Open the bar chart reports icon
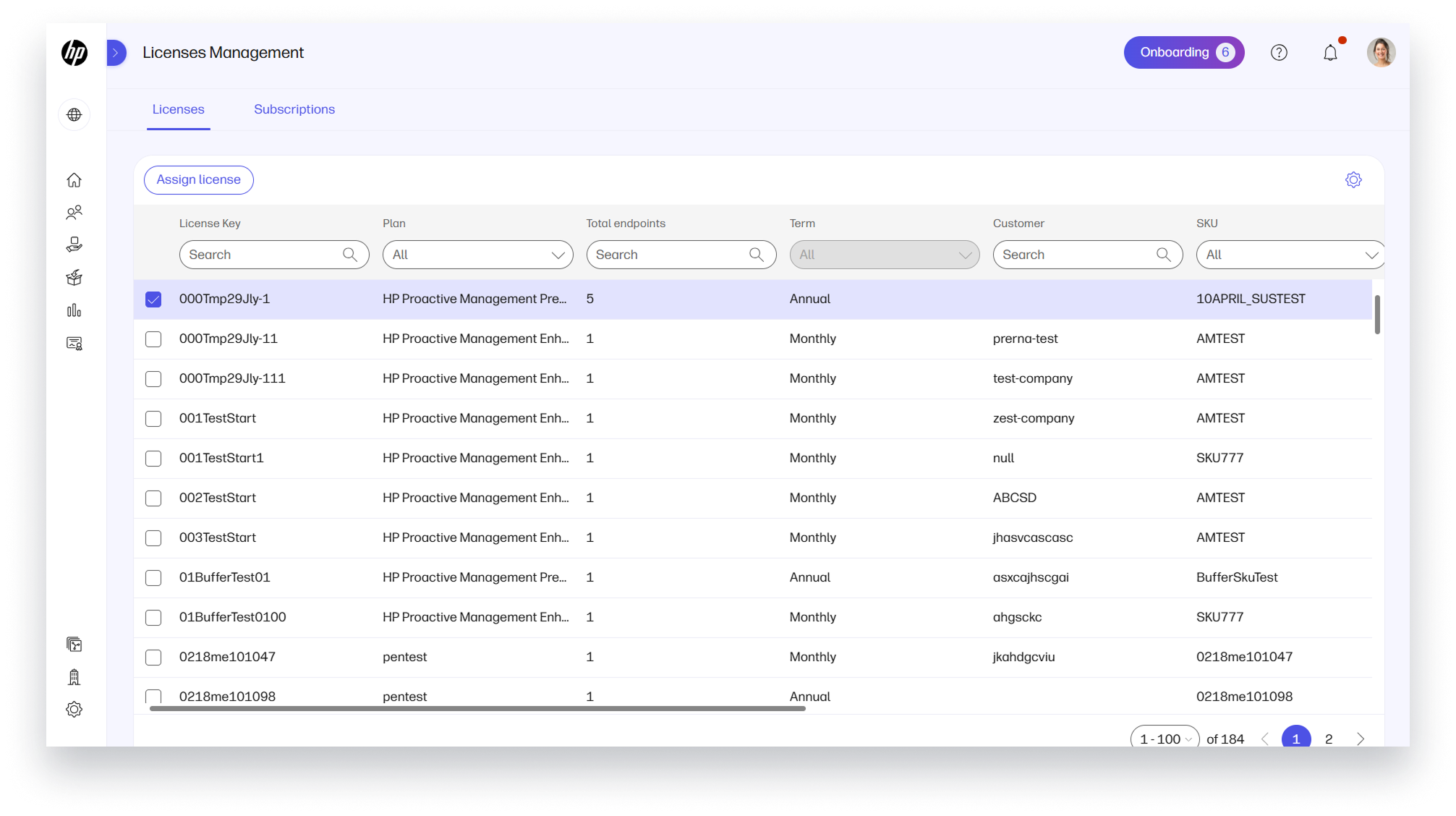The image size is (1456, 816). click(74, 310)
